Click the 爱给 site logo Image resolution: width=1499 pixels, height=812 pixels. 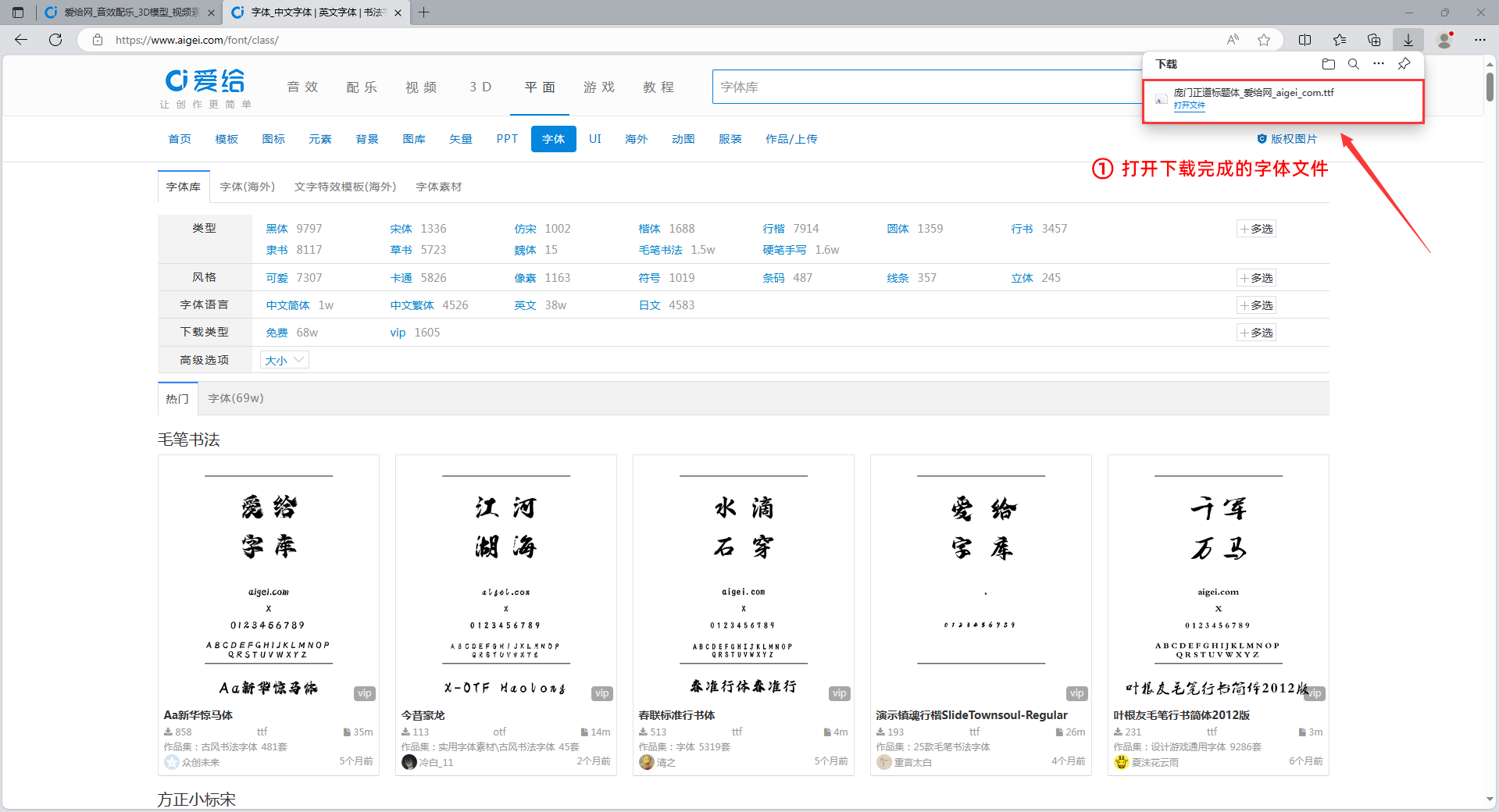(x=206, y=87)
